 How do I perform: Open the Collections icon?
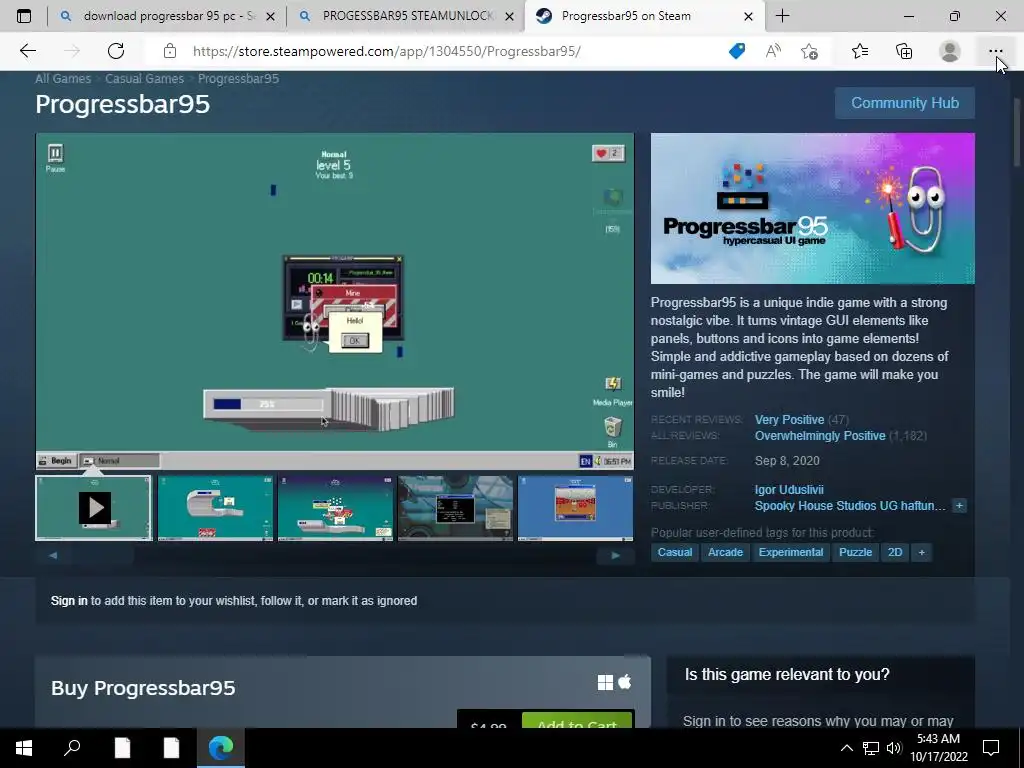click(904, 51)
